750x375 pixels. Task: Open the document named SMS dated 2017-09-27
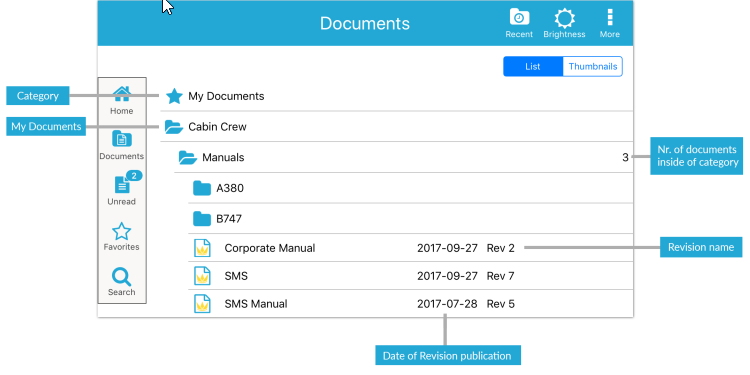(410, 276)
